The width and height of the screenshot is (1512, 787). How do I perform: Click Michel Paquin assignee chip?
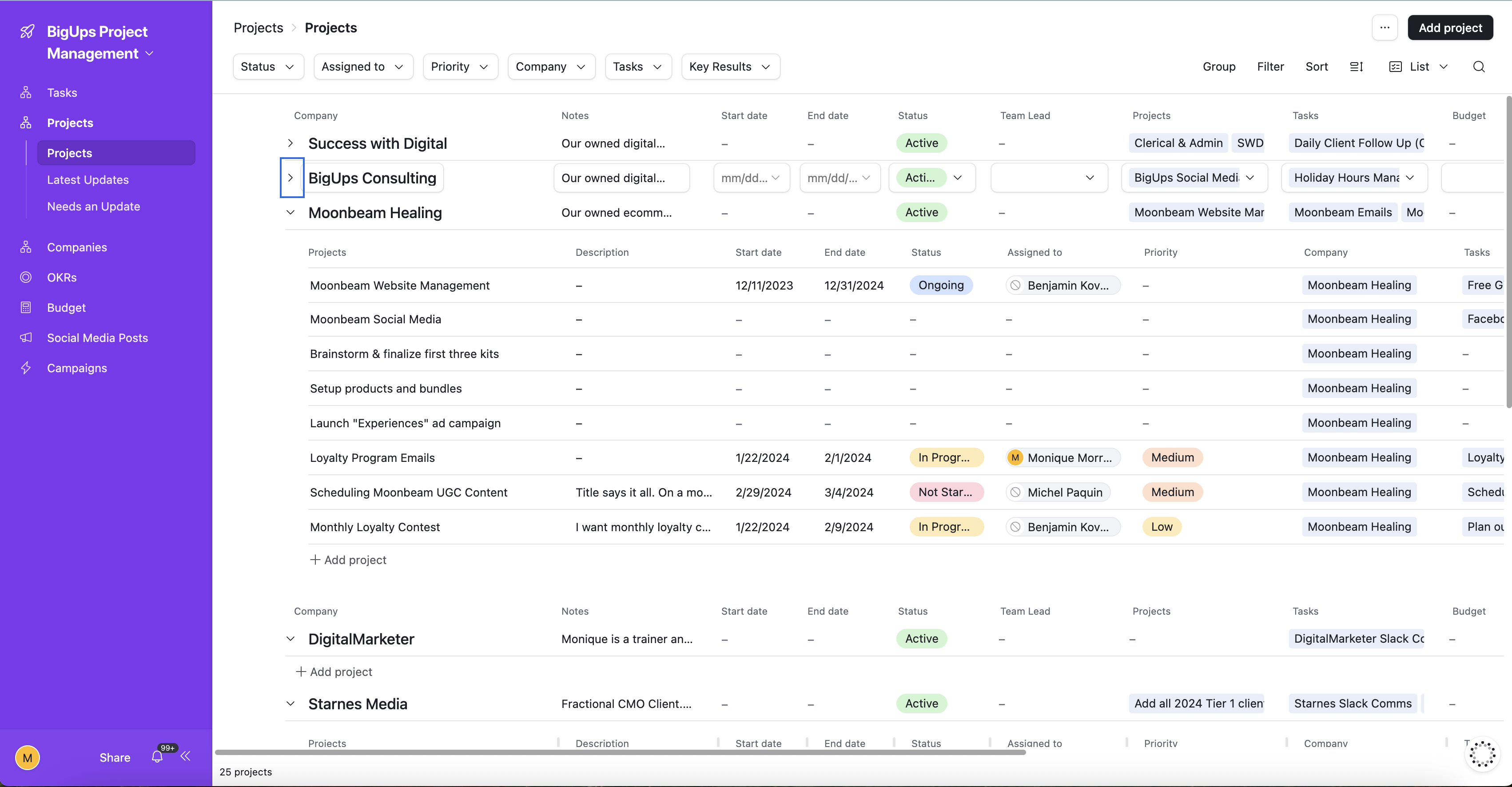[x=1058, y=493]
